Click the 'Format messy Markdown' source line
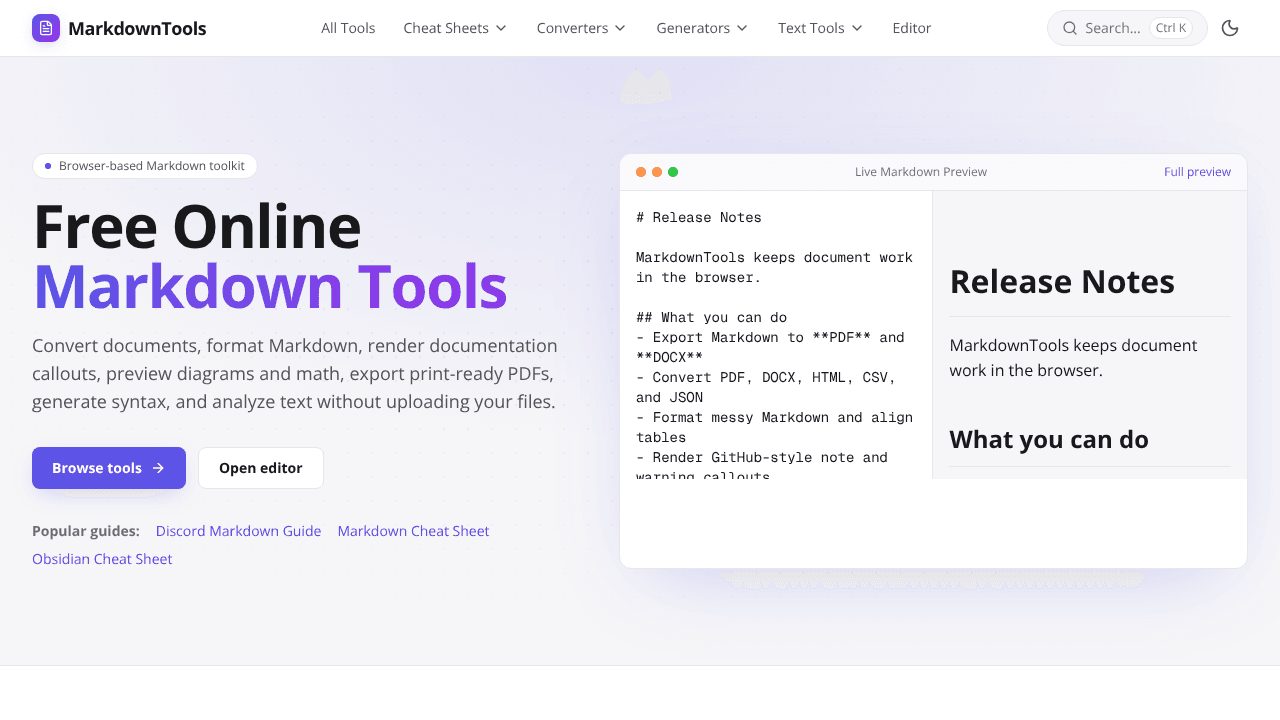1280x720 pixels. (774, 427)
